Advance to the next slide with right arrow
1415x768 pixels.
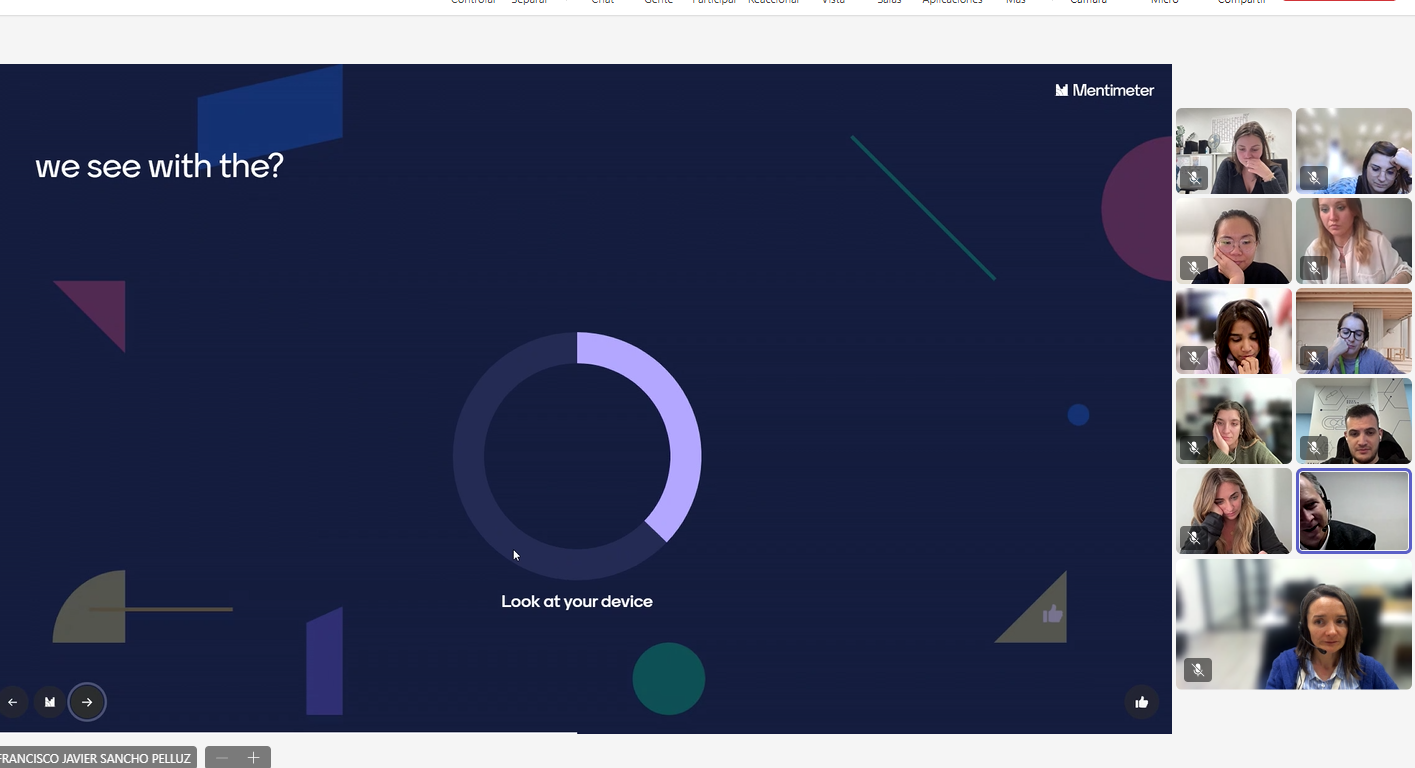point(87,702)
